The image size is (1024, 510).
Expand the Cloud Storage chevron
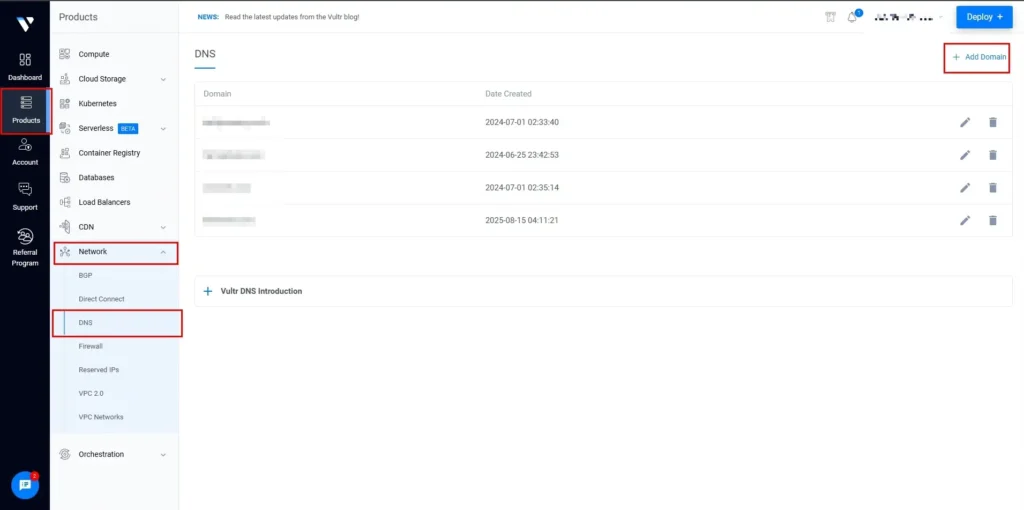coord(163,79)
